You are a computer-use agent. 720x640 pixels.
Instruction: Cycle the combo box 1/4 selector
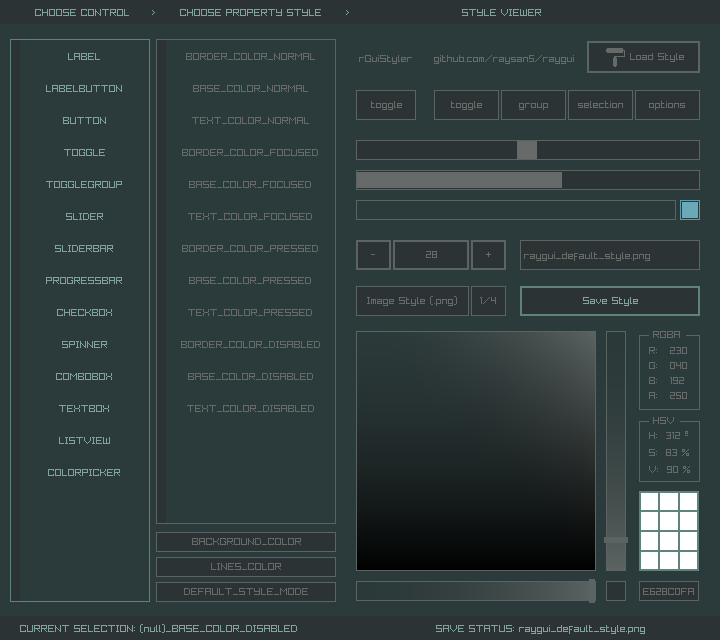[x=488, y=301]
